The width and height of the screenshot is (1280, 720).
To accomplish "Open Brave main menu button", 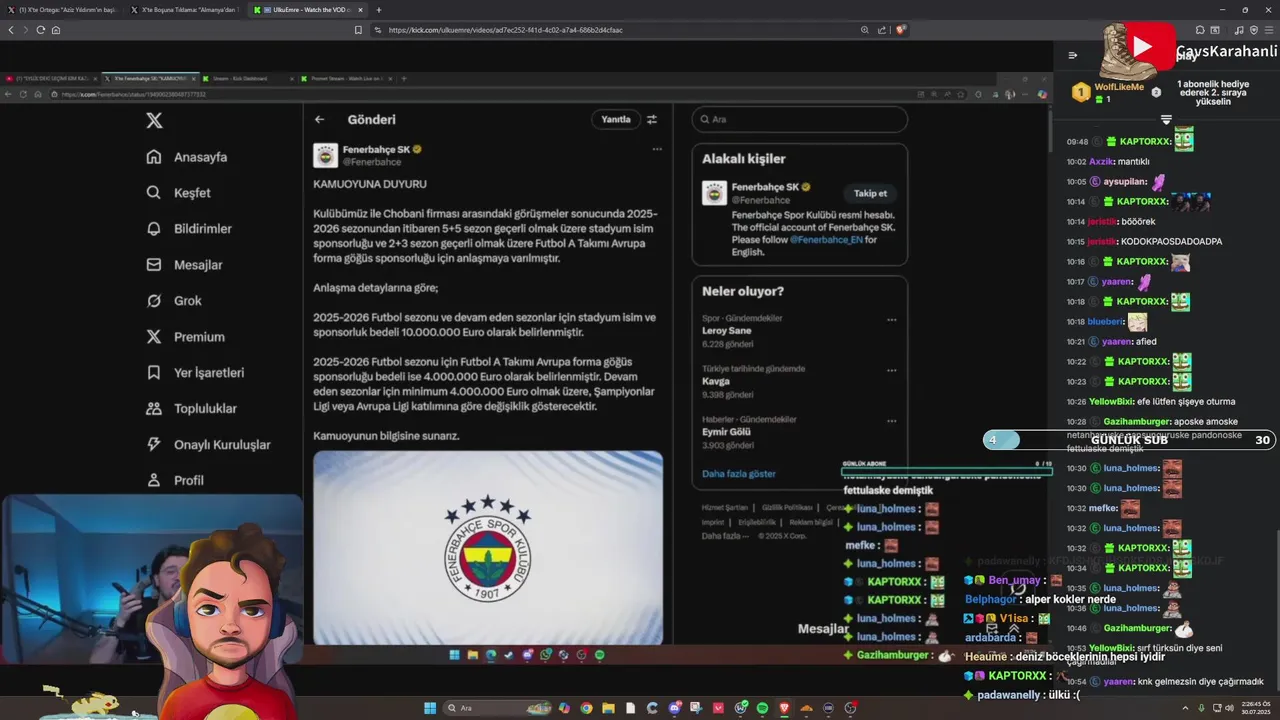I will pos(1270,30).
